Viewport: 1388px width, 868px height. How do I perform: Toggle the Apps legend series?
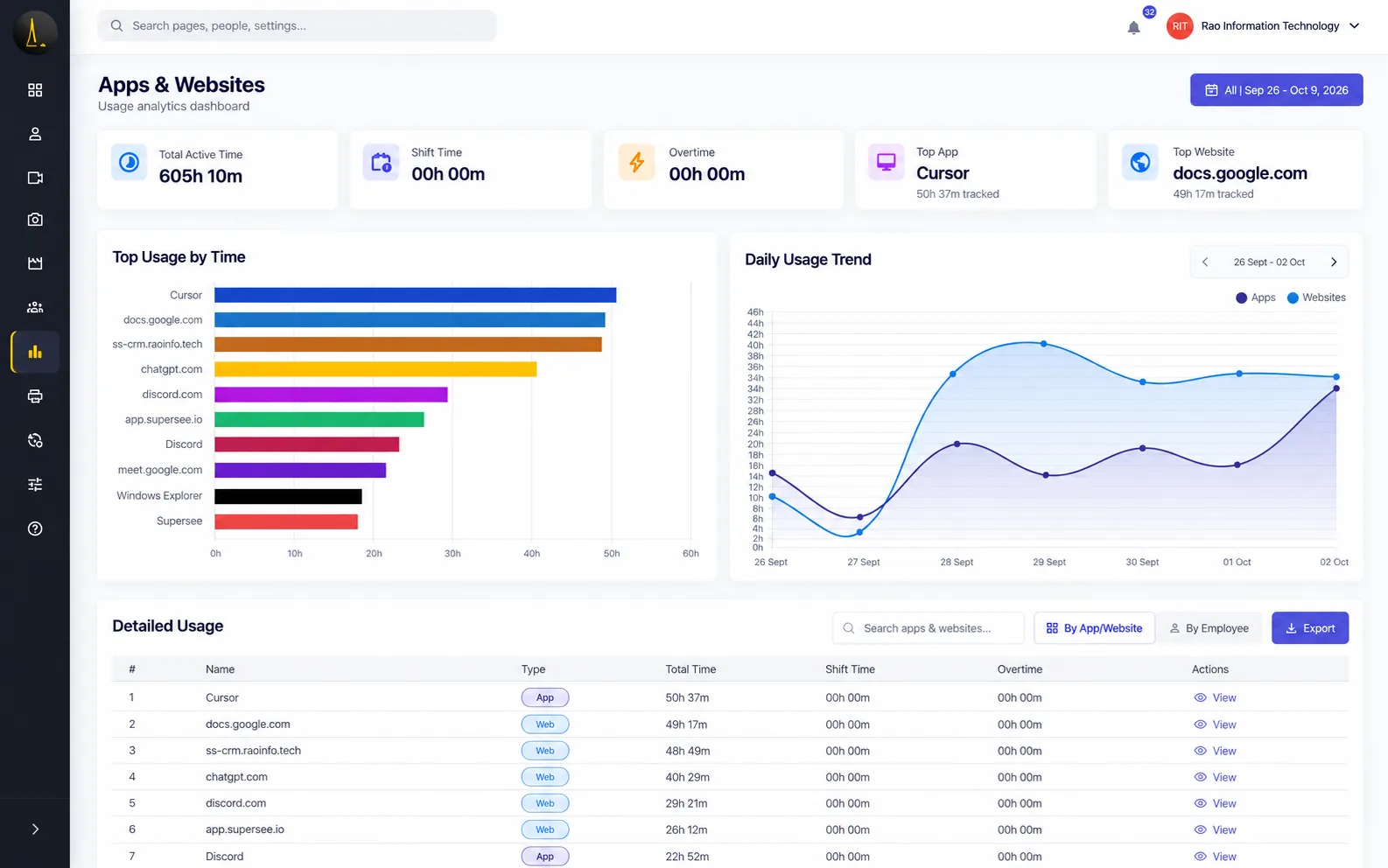1255,297
